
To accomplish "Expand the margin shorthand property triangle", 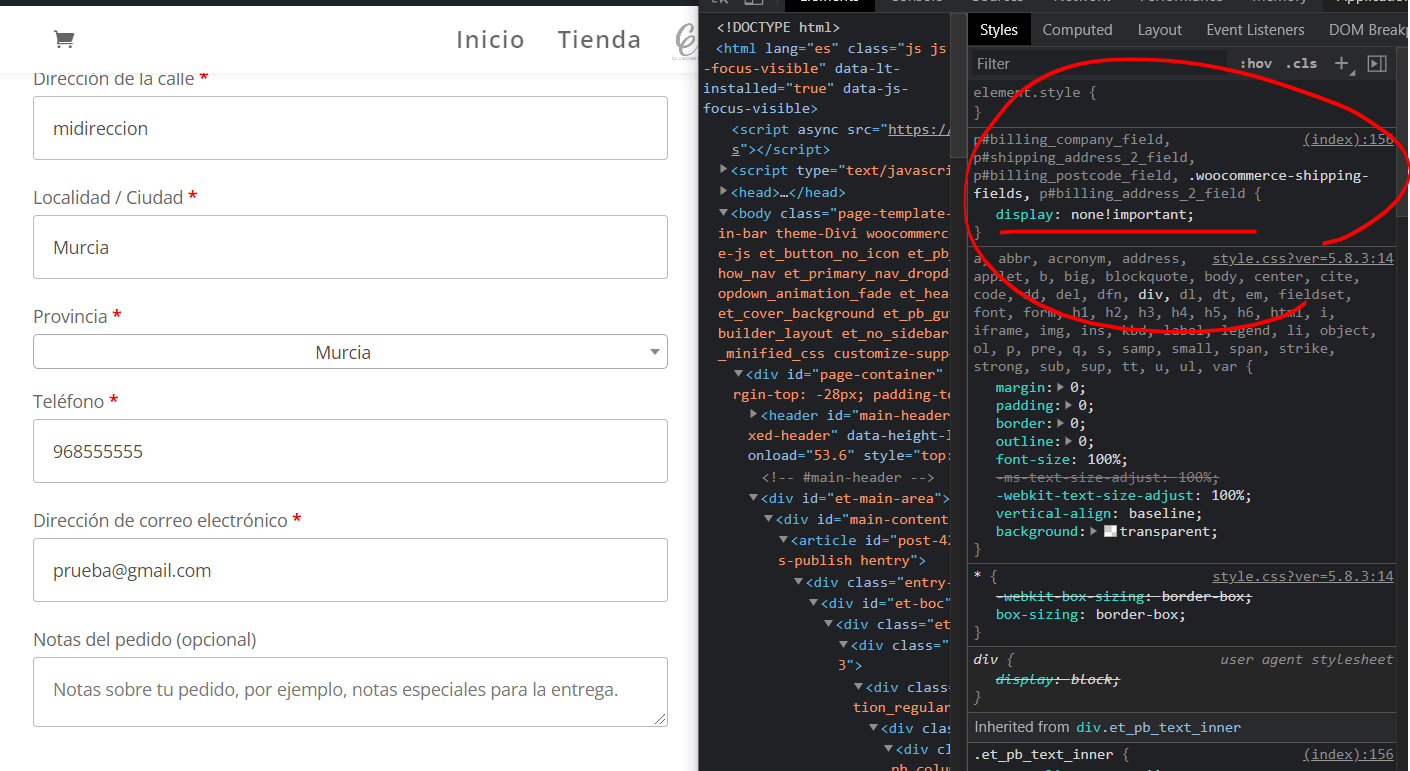I will (1061, 387).
